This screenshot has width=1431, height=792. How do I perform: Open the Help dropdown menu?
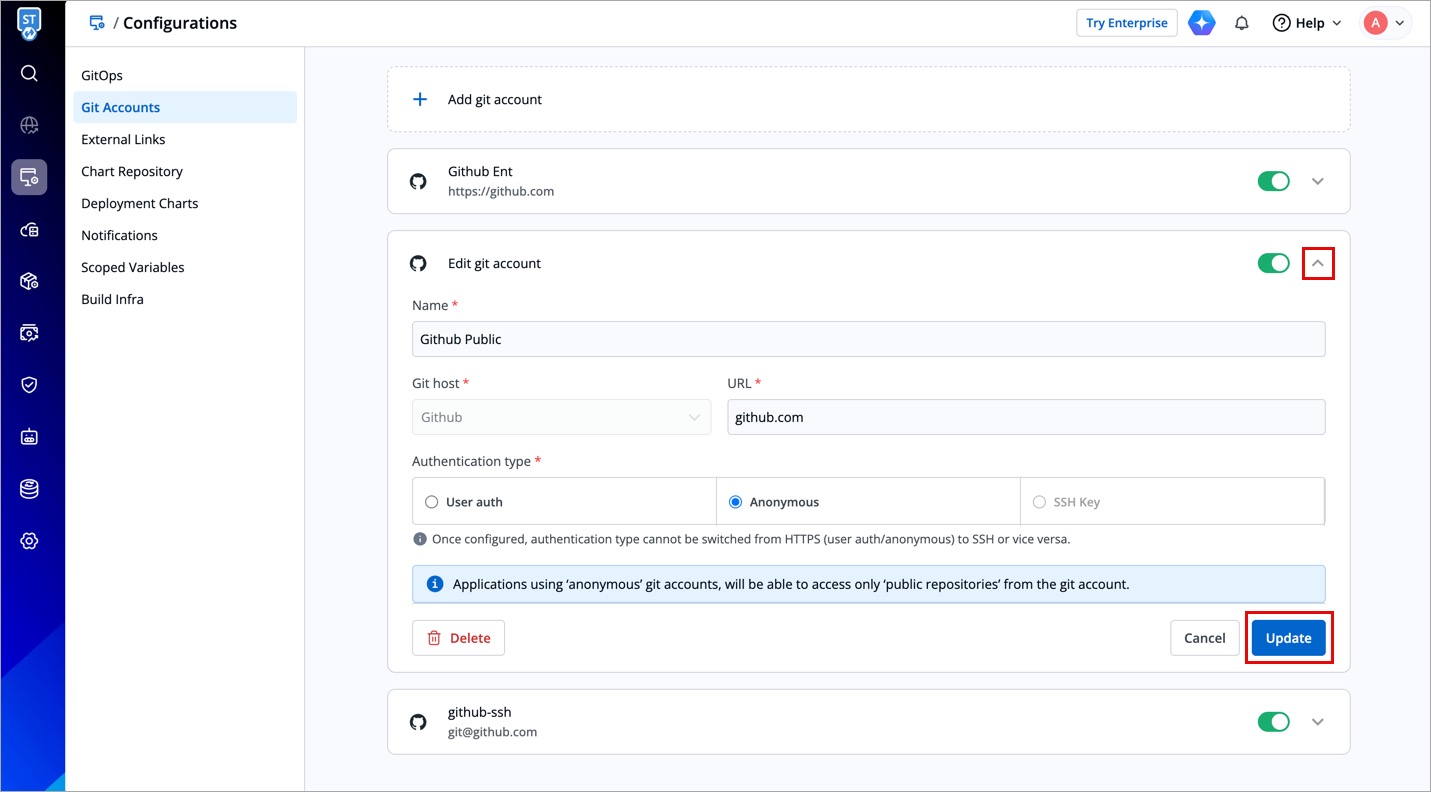(x=1307, y=23)
